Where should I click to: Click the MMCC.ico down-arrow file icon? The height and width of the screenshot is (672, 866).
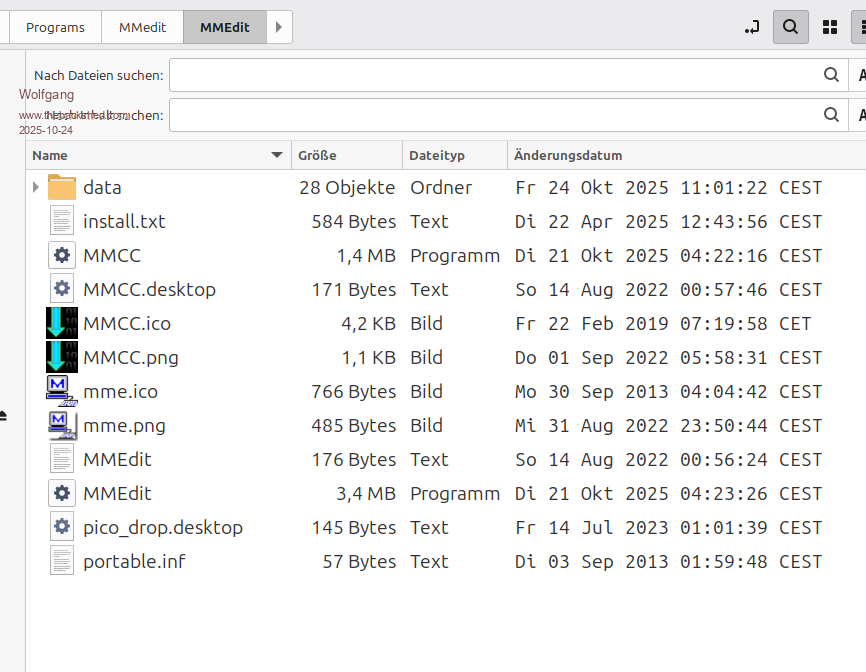[62, 324]
